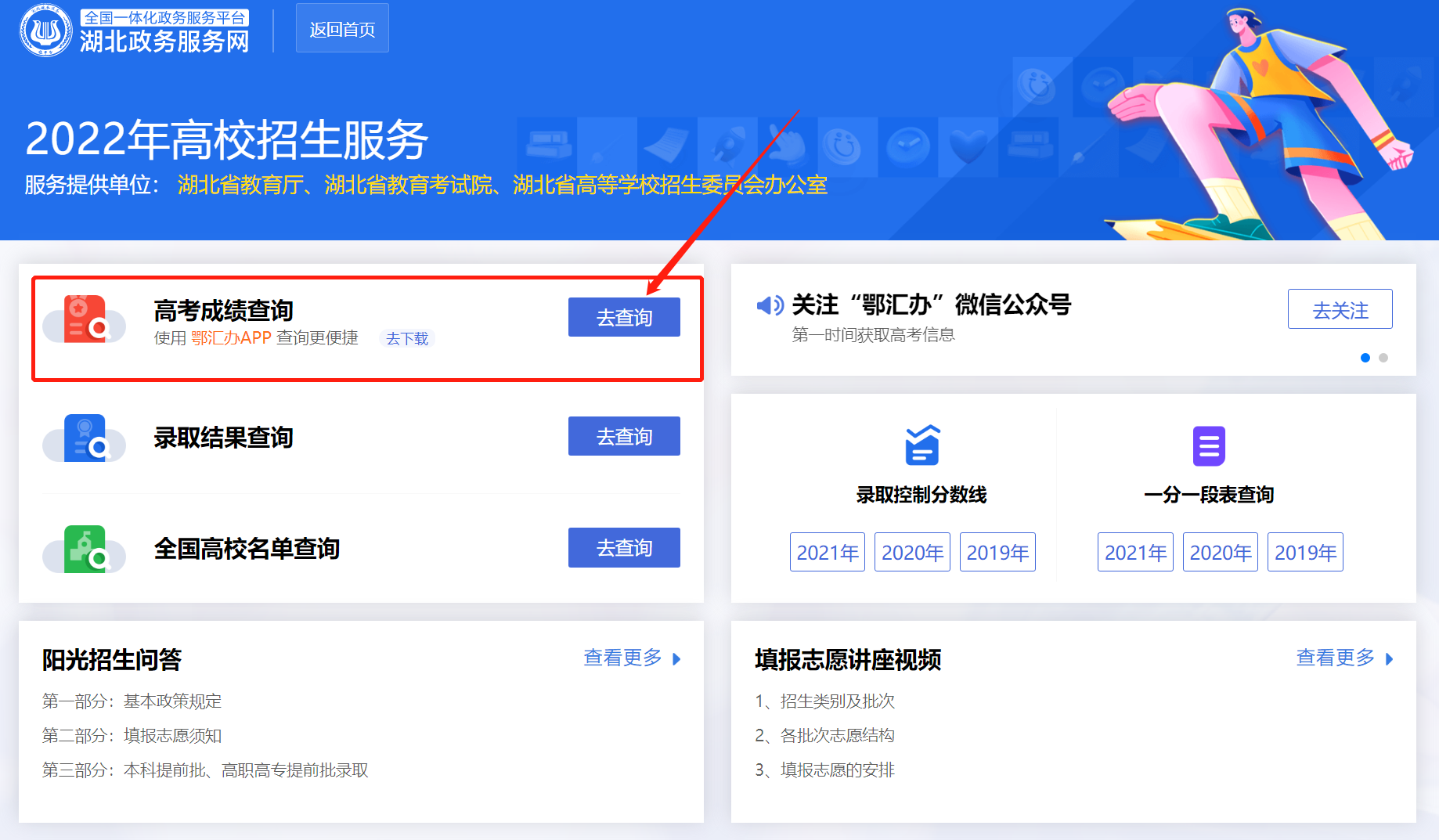Click 去查询 for 全国高校名单查询
This screenshot has width=1439, height=840.
point(624,547)
